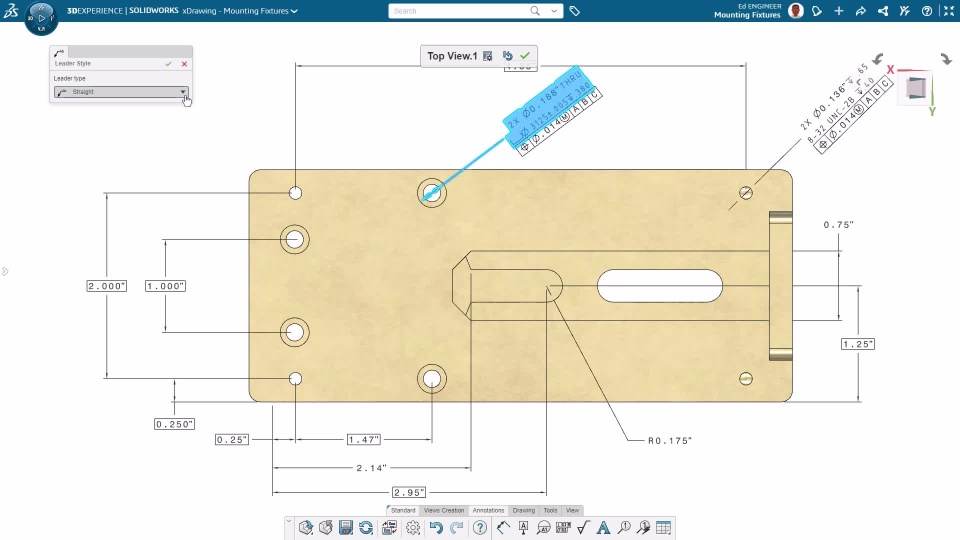Screen dimensions: 960x540
Task: Click the Save floppy icon
Action: [x=346, y=528]
